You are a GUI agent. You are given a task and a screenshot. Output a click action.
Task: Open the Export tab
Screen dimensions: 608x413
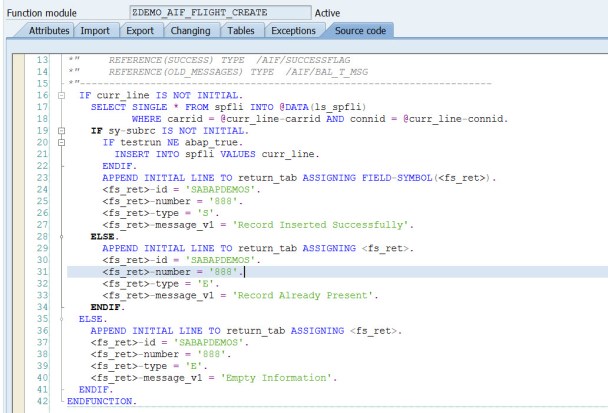(140, 32)
